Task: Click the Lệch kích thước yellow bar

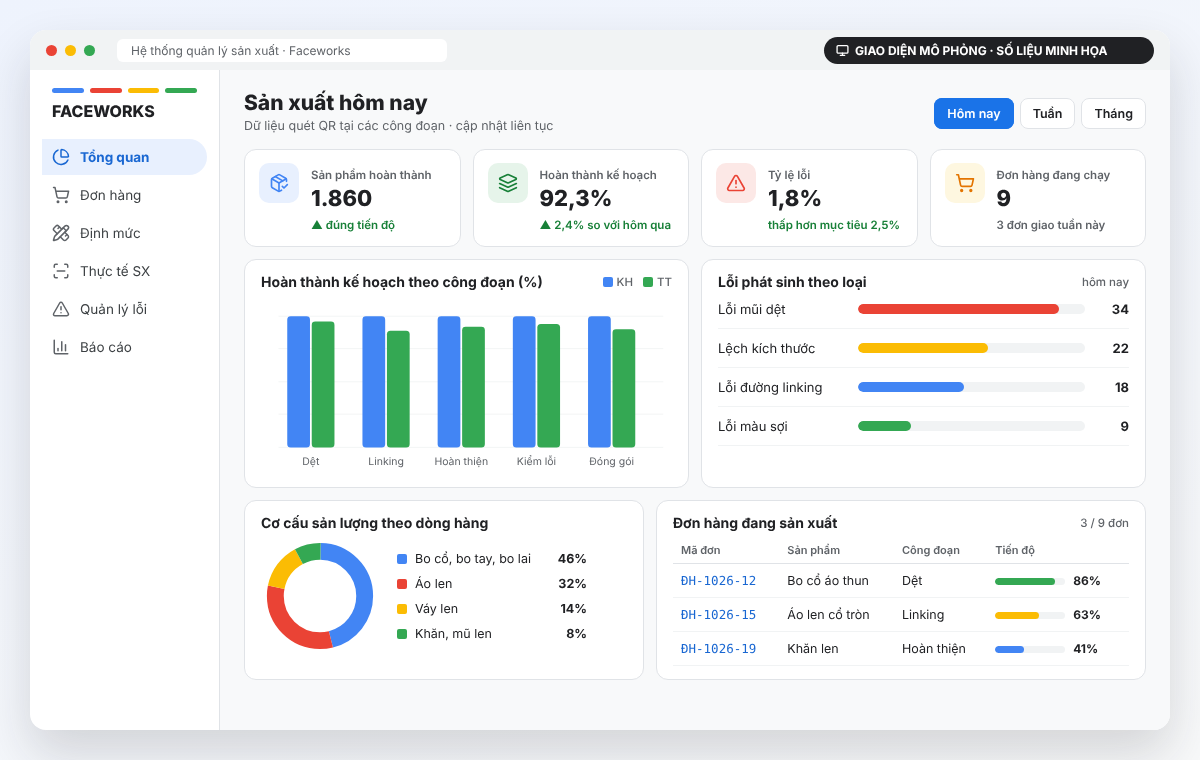Action: (x=923, y=348)
